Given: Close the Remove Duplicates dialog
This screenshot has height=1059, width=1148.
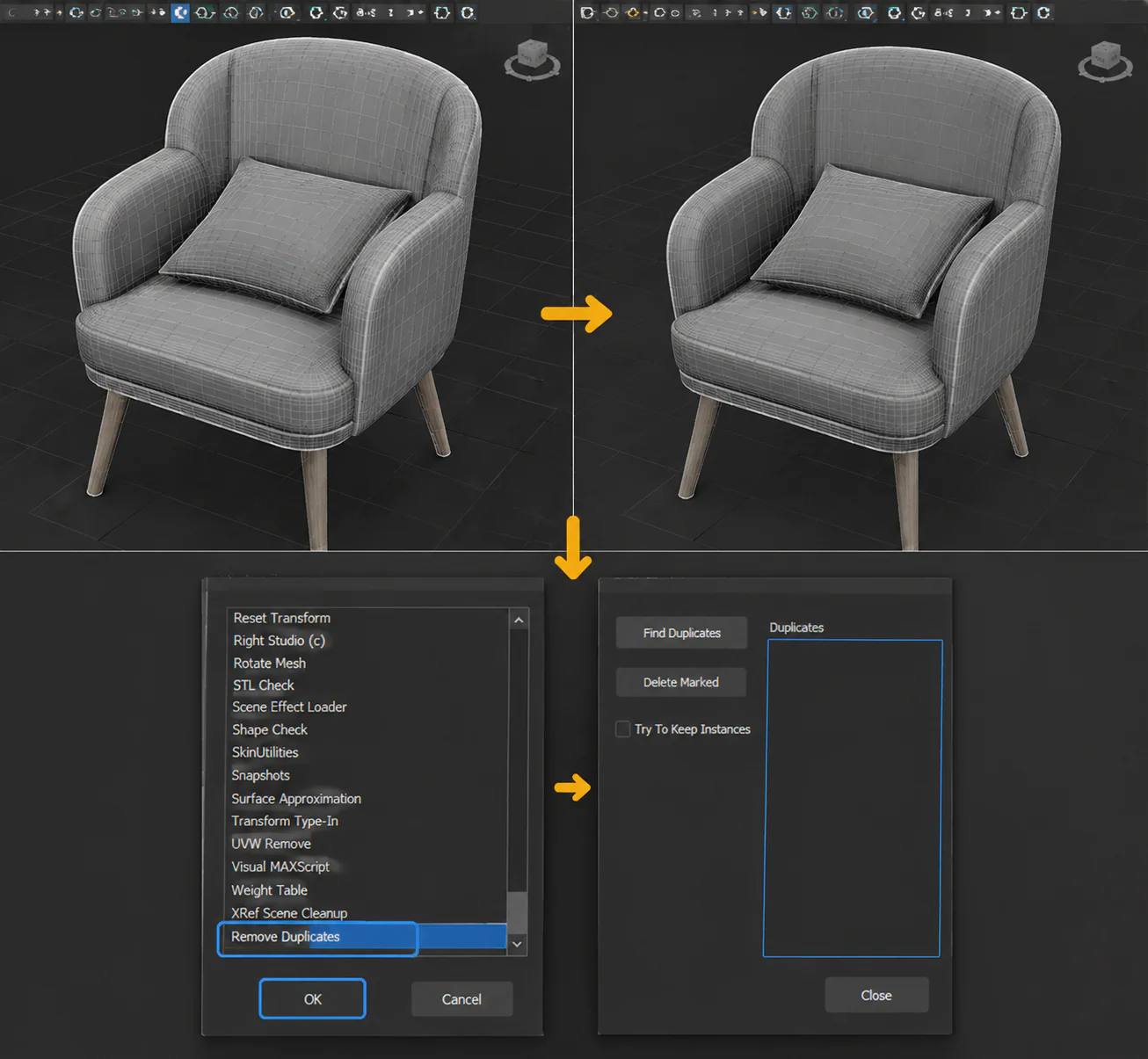Looking at the screenshot, I should point(876,995).
